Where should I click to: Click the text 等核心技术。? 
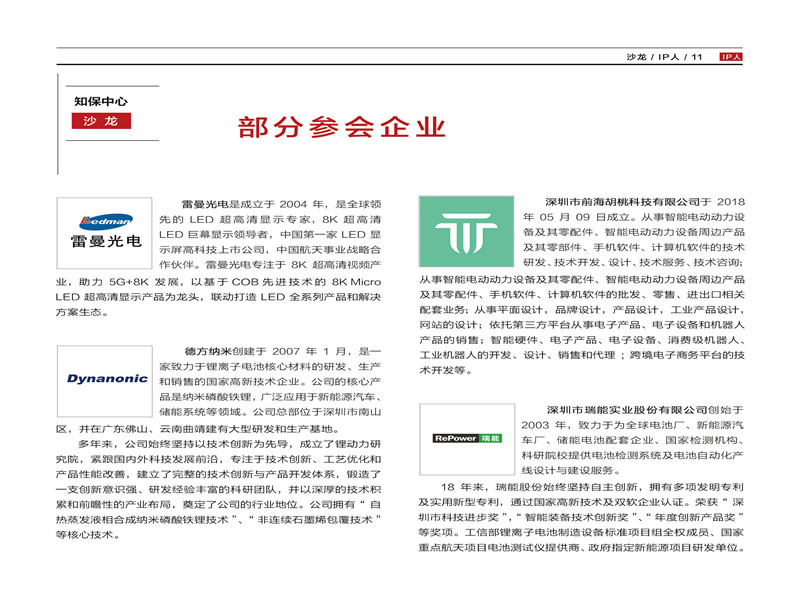88,535
